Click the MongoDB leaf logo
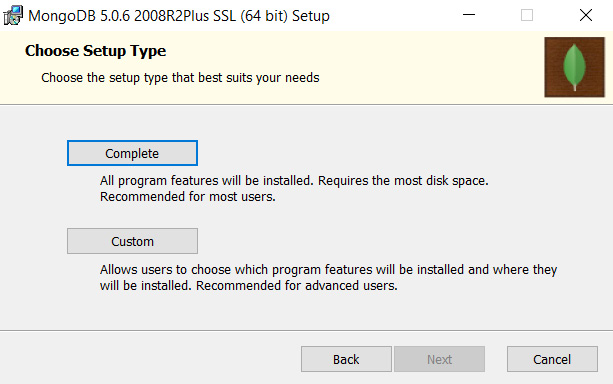Viewport: 613px width, 384px height. 574,67
